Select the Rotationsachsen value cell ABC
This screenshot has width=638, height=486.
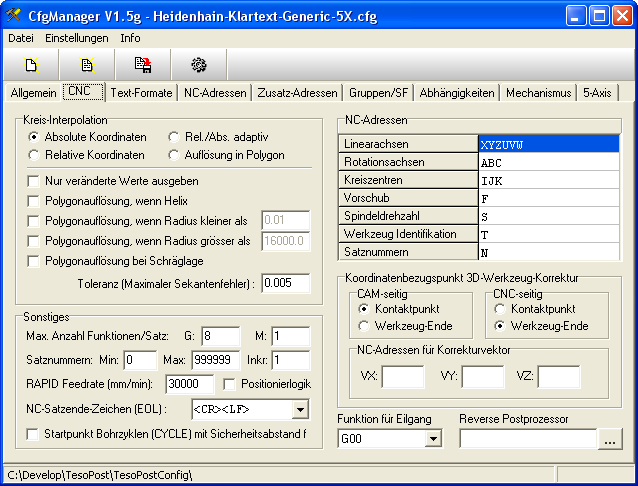pos(548,162)
